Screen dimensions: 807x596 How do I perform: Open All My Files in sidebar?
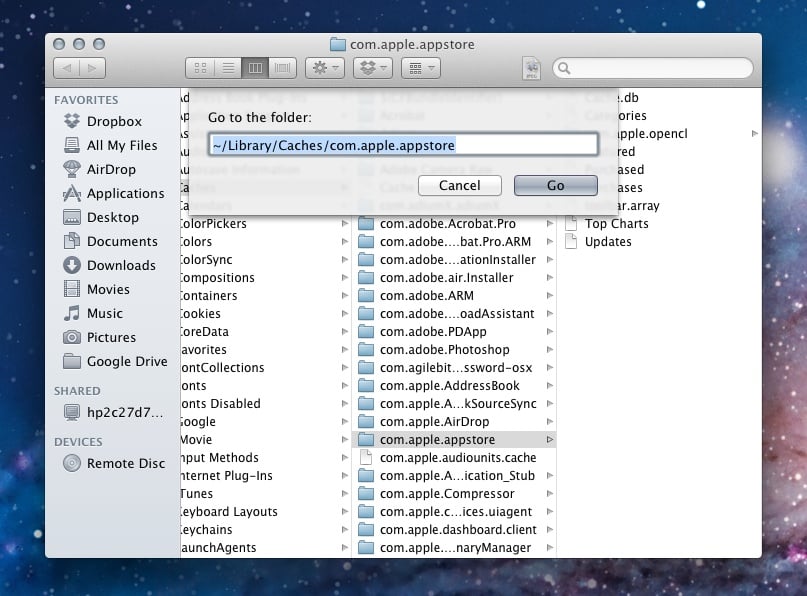point(112,145)
